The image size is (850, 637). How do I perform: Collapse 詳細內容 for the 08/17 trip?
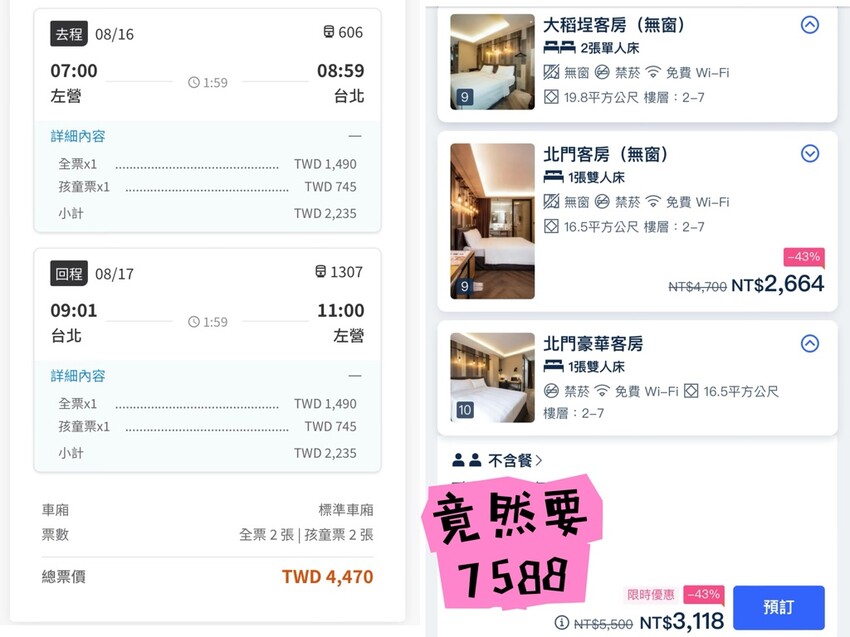coord(355,376)
